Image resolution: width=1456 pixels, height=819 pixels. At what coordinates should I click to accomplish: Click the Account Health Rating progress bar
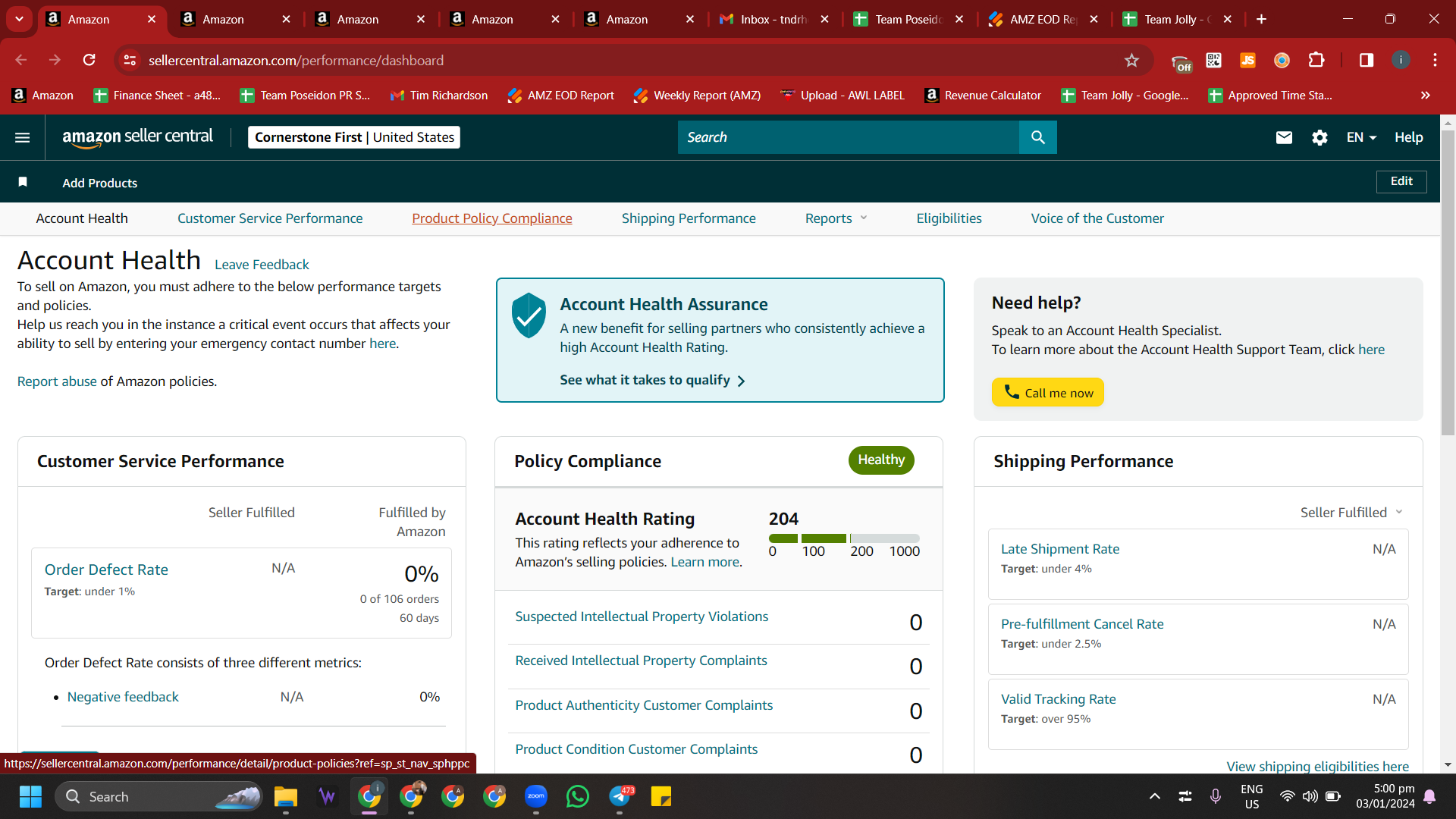click(x=844, y=538)
